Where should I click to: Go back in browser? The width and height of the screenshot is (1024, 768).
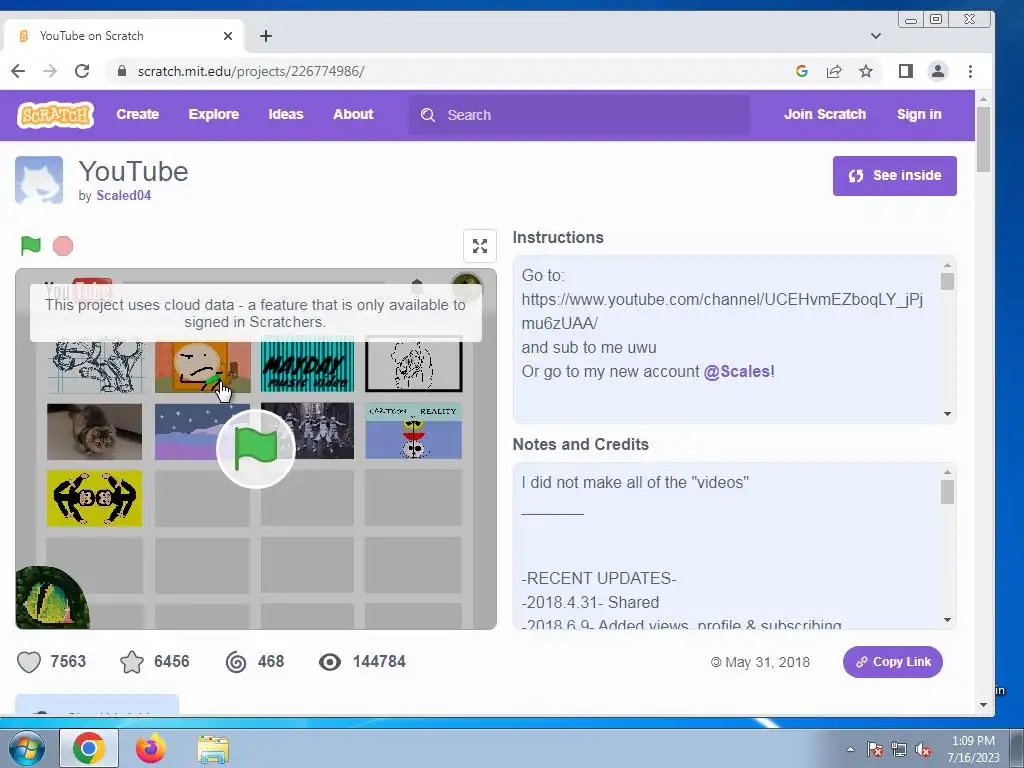point(18,71)
